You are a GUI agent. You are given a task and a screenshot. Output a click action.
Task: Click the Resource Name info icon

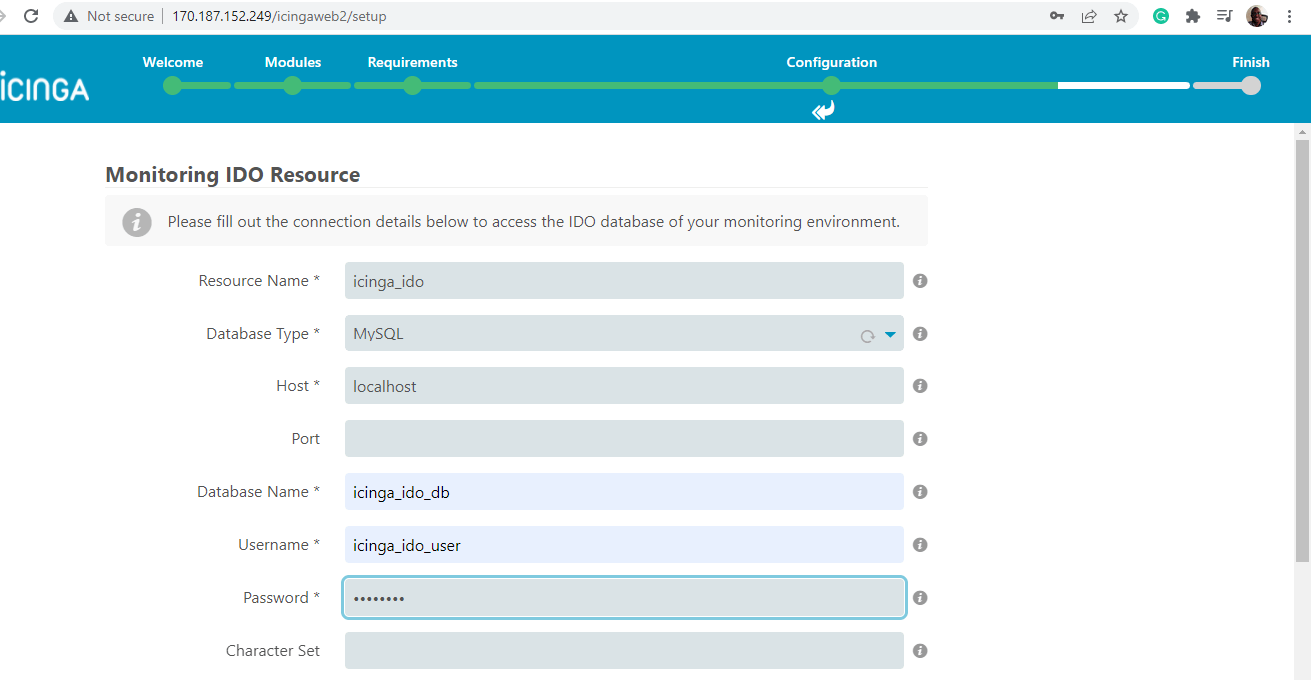point(920,281)
